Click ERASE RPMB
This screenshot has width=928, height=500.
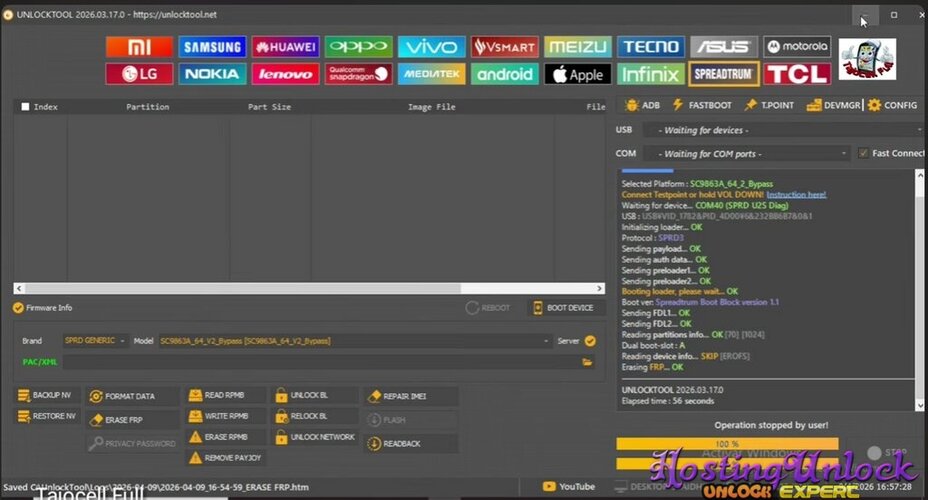tap(225, 437)
